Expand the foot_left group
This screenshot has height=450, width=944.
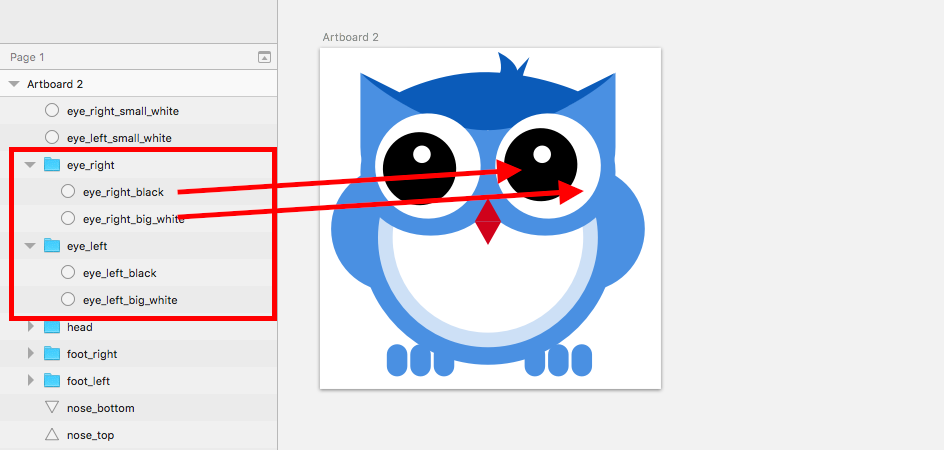click(31, 381)
